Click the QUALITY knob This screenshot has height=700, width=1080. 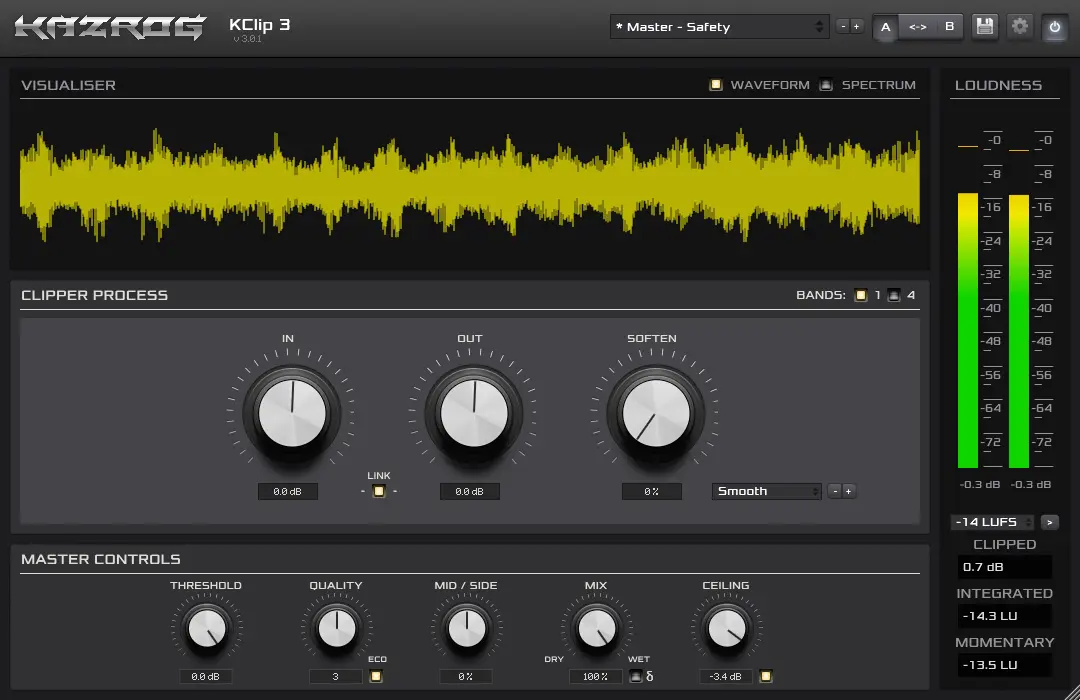coord(337,628)
